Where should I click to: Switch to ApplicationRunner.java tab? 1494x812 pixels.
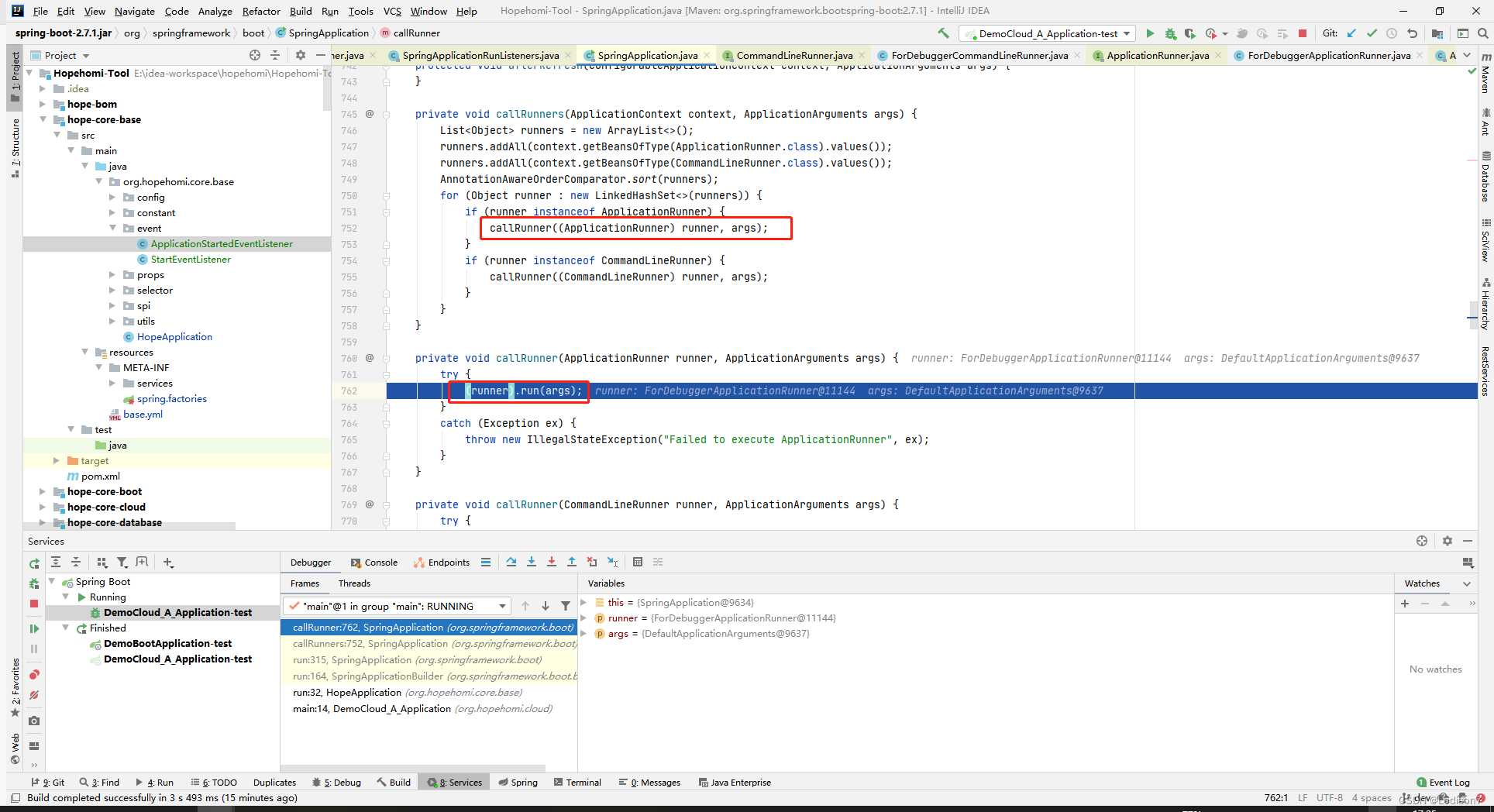point(1157,55)
